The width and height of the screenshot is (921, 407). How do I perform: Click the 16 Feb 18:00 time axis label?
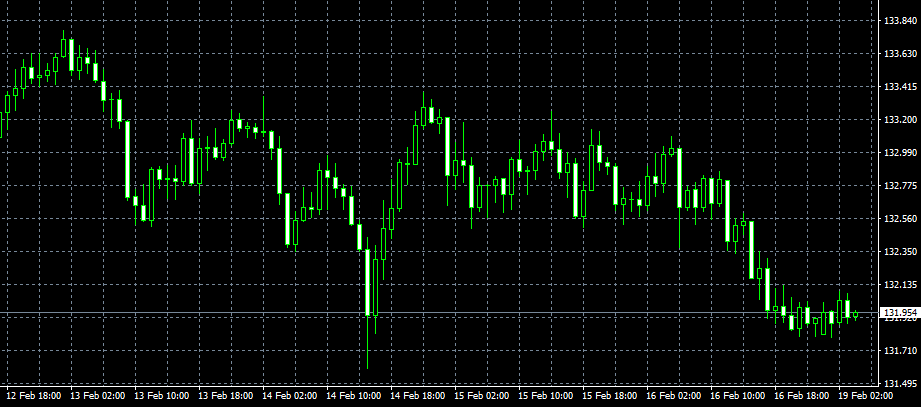coord(802,396)
